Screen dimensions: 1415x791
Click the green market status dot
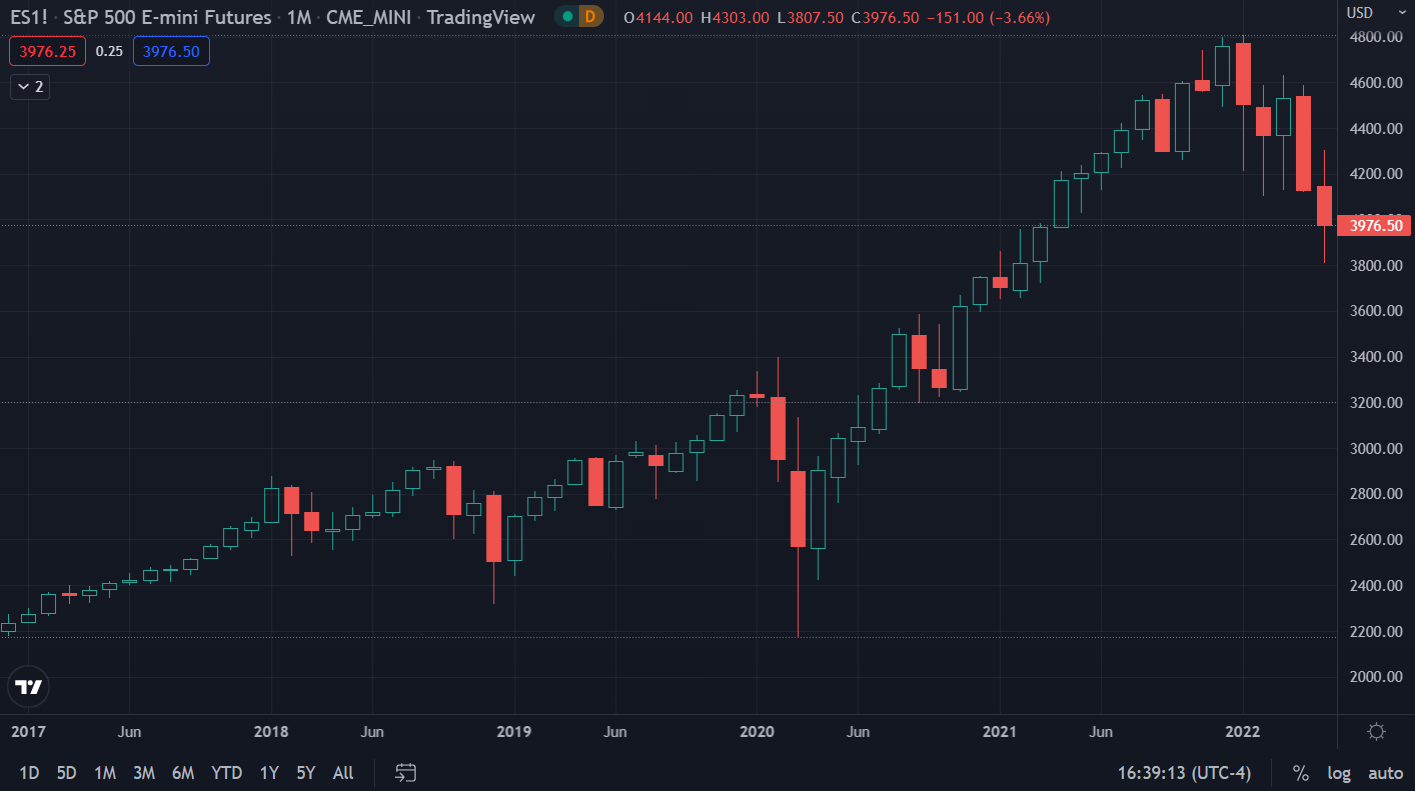[x=567, y=17]
